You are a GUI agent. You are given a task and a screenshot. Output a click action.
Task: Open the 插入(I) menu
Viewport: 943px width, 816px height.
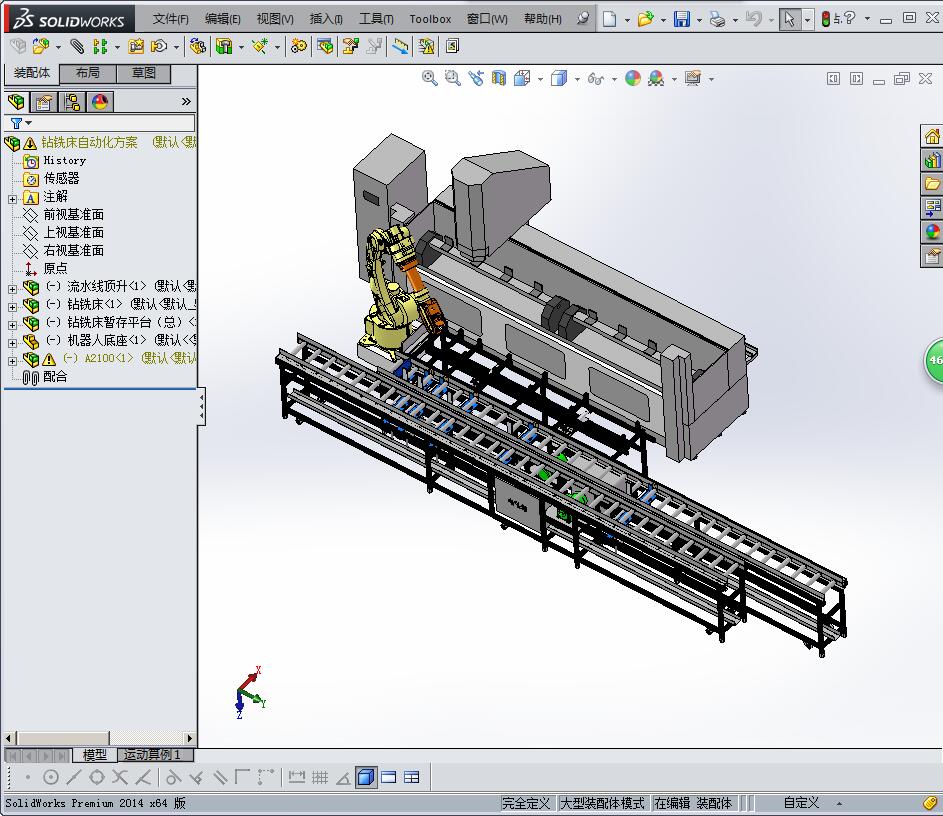[326, 19]
